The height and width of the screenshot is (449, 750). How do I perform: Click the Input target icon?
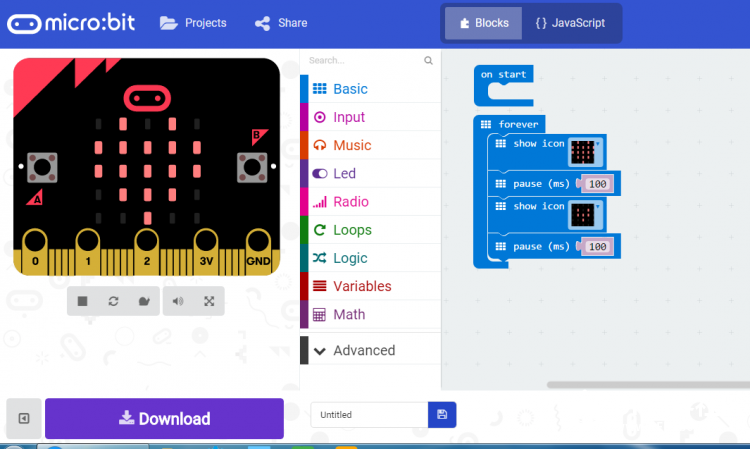(320, 117)
